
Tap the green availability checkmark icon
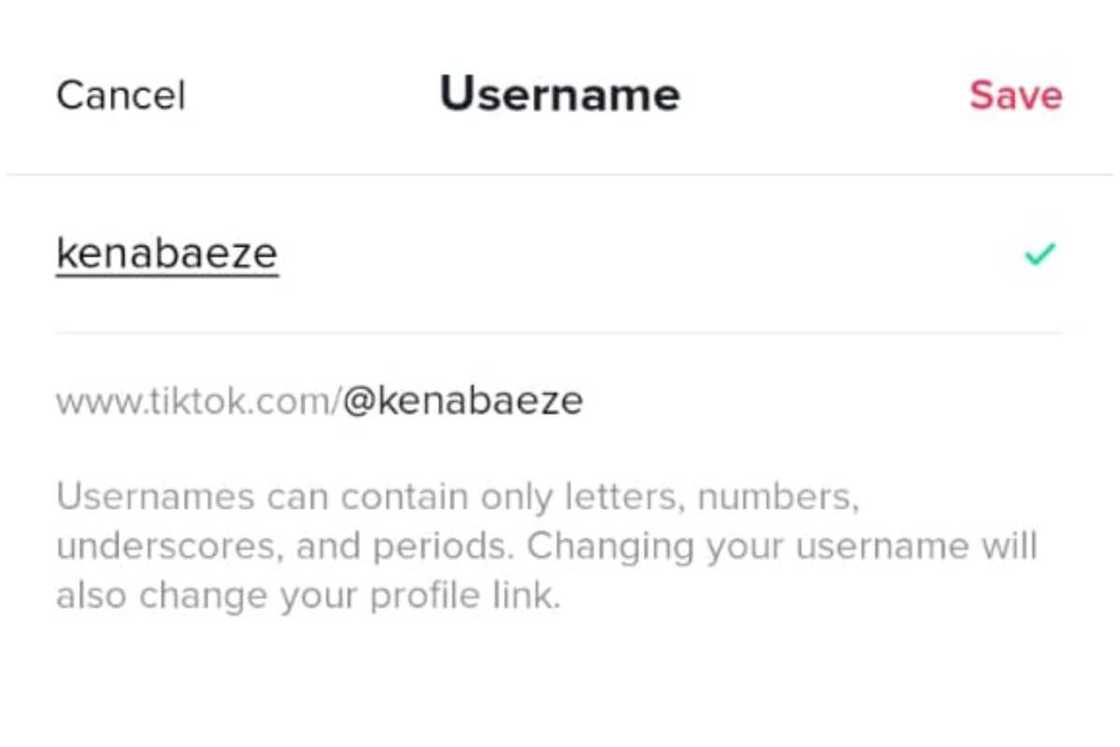pyautogui.click(x=1040, y=255)
